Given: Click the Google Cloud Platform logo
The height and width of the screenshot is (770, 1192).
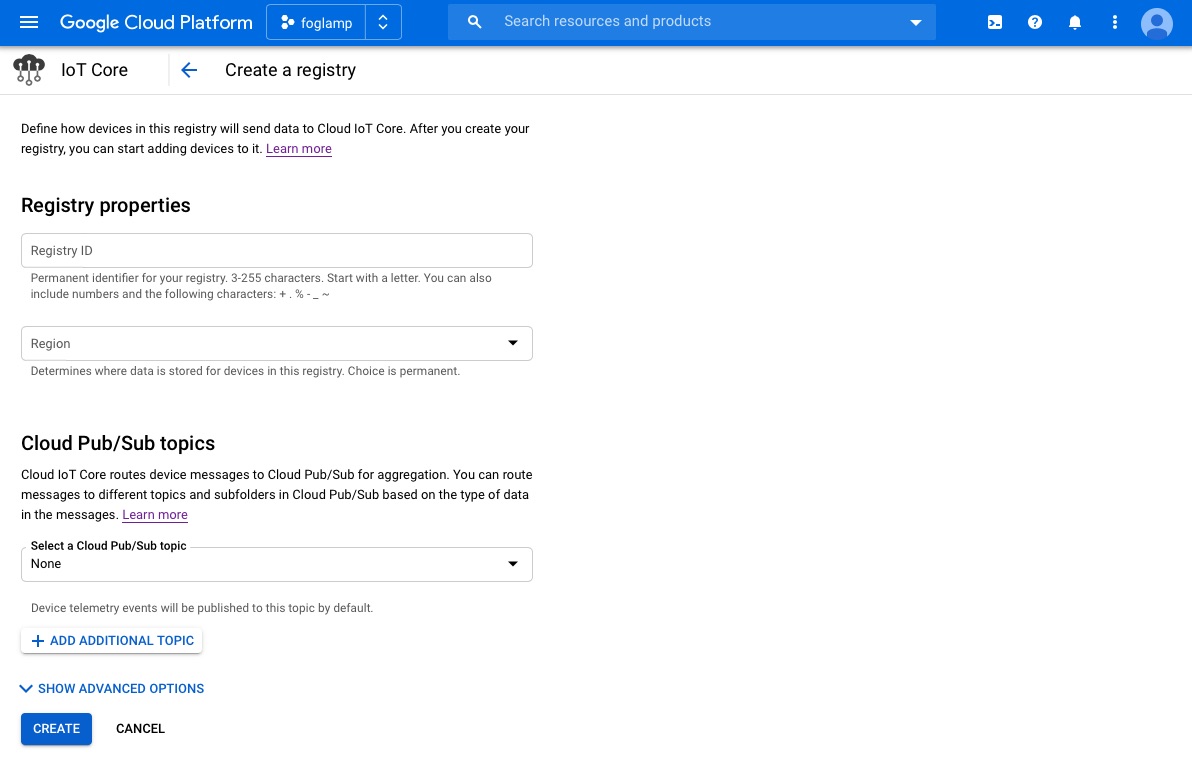Looking at the screenshot, I should (x=156, y=22).
